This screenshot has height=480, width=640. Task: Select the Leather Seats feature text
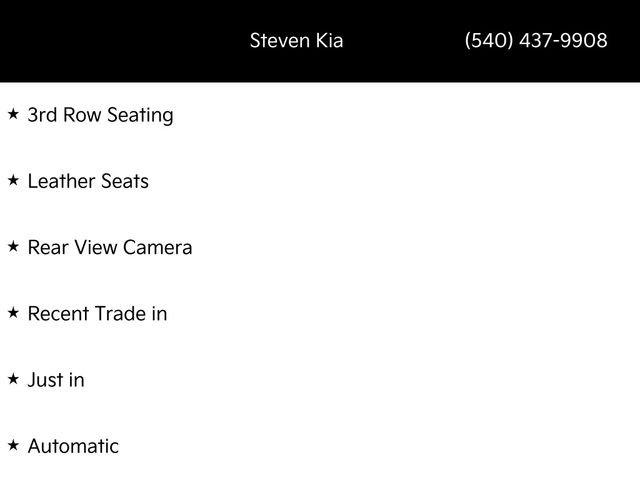pos(88,181)
